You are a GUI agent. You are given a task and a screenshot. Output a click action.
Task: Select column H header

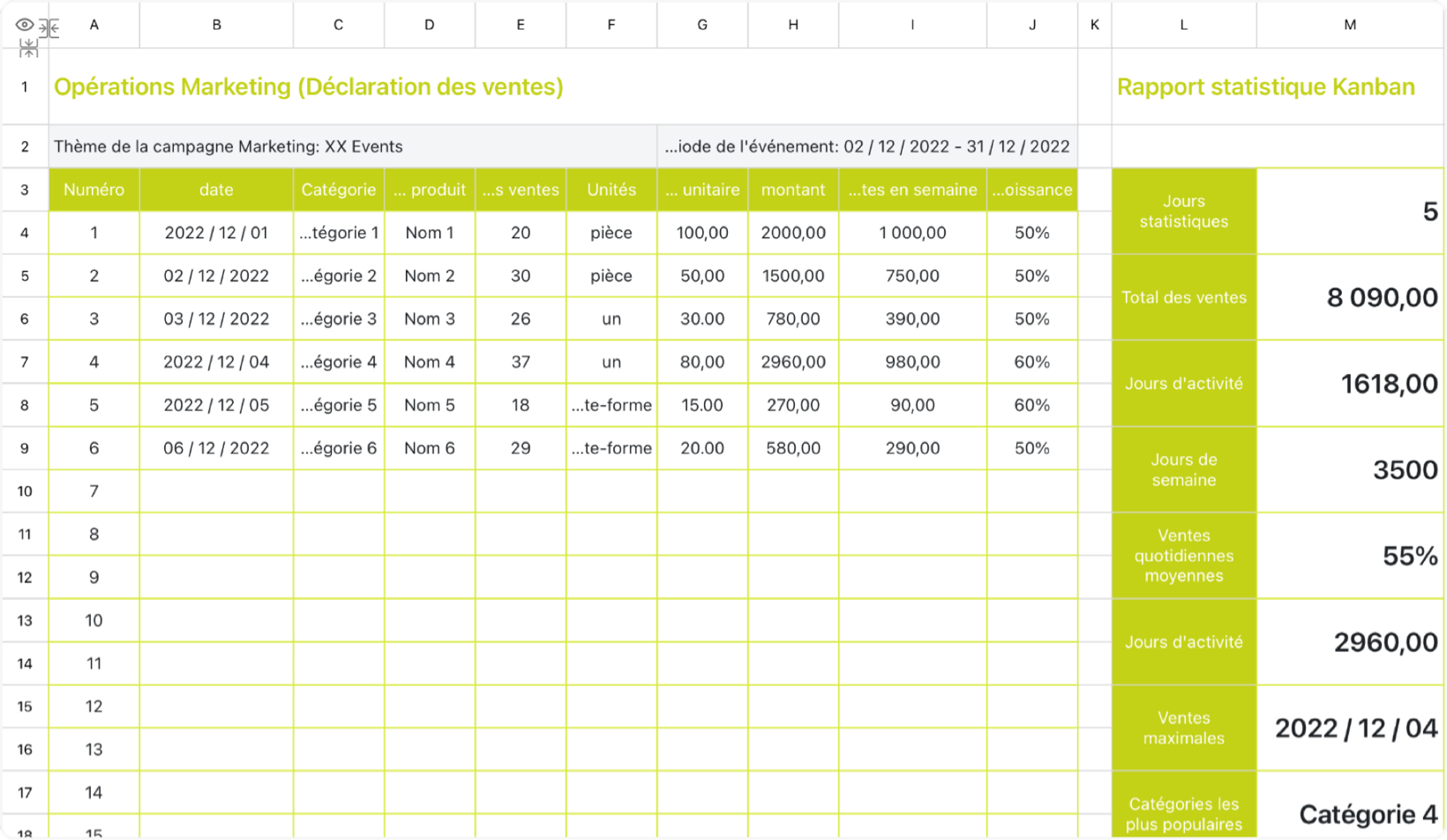[793, 25]
